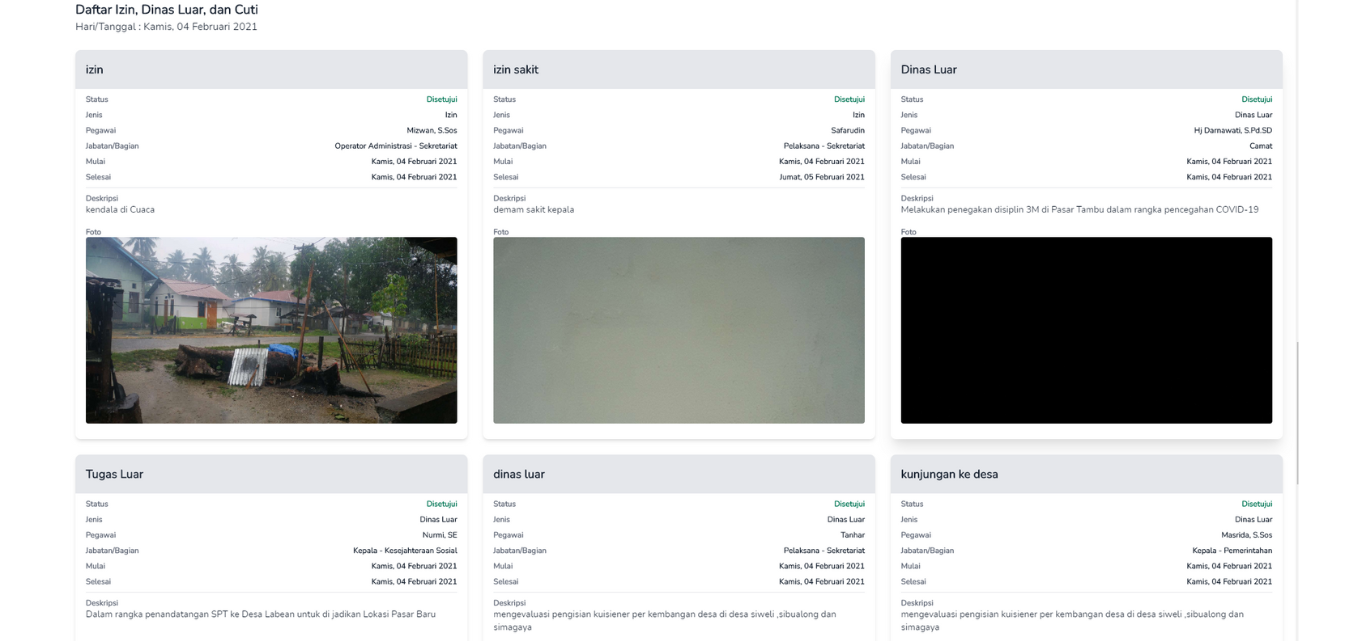This screenshot has width=1366, height=641.
Task: Open the rainy village photo in izin card
Action: tap(271, 330)
